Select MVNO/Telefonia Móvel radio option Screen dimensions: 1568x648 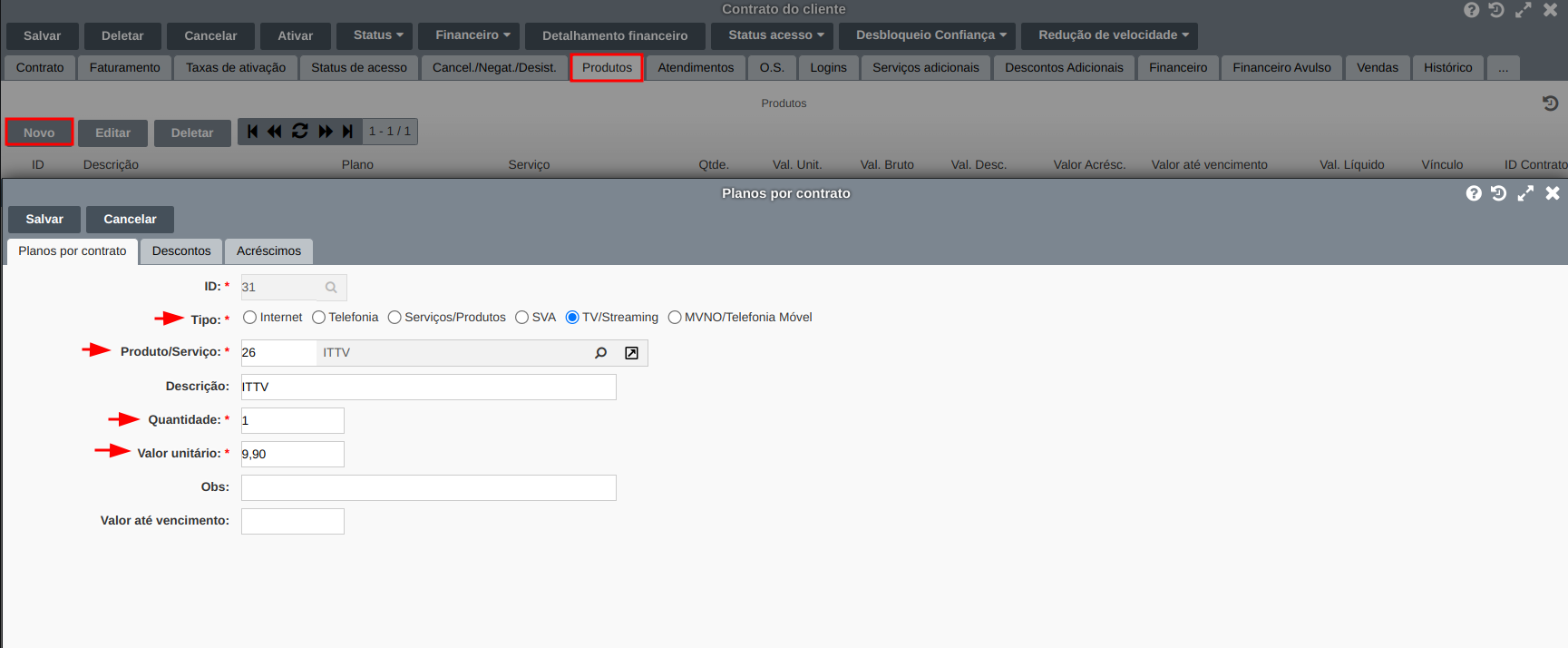pos(675,318)
